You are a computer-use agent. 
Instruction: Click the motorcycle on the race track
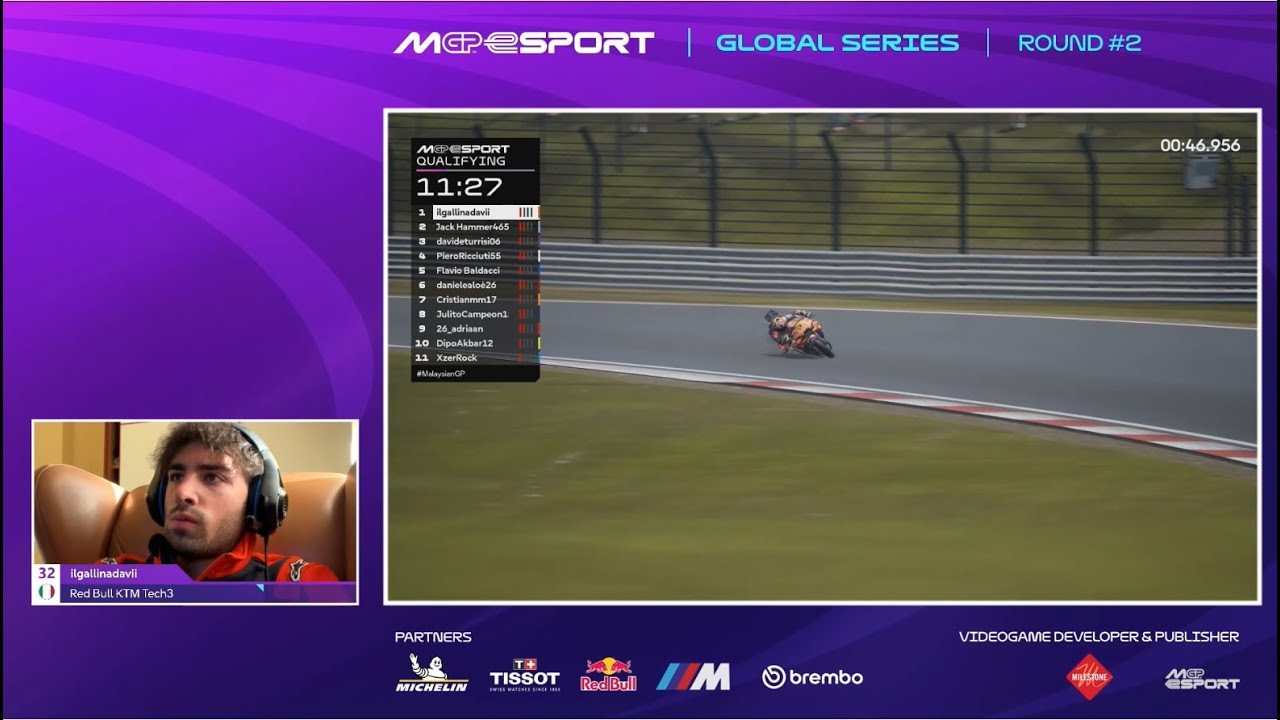[799, 333]
